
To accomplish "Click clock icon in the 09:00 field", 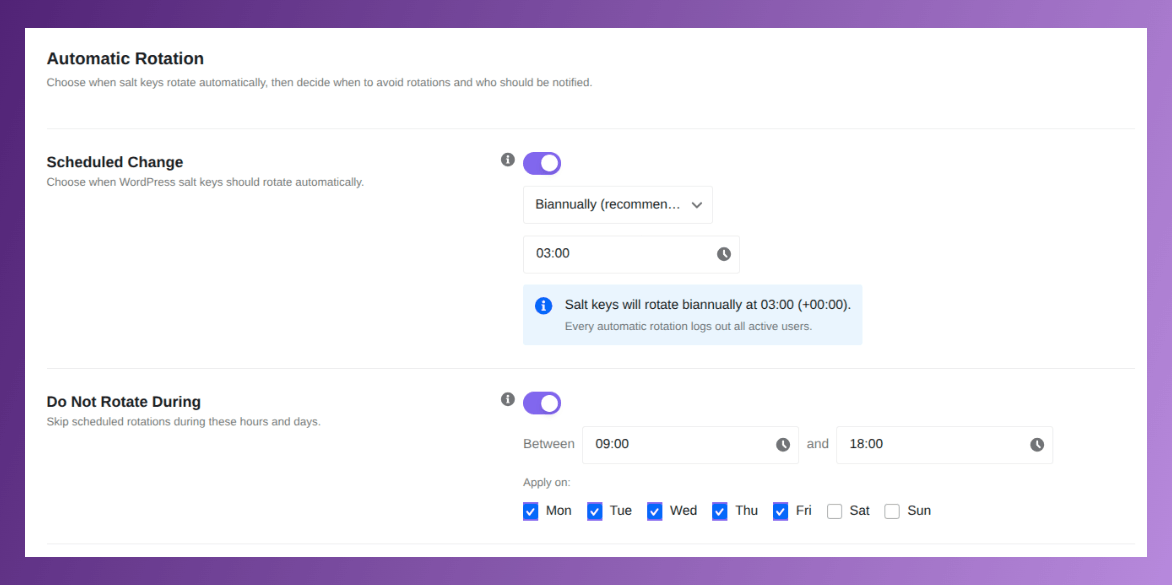I will [783, 445].
